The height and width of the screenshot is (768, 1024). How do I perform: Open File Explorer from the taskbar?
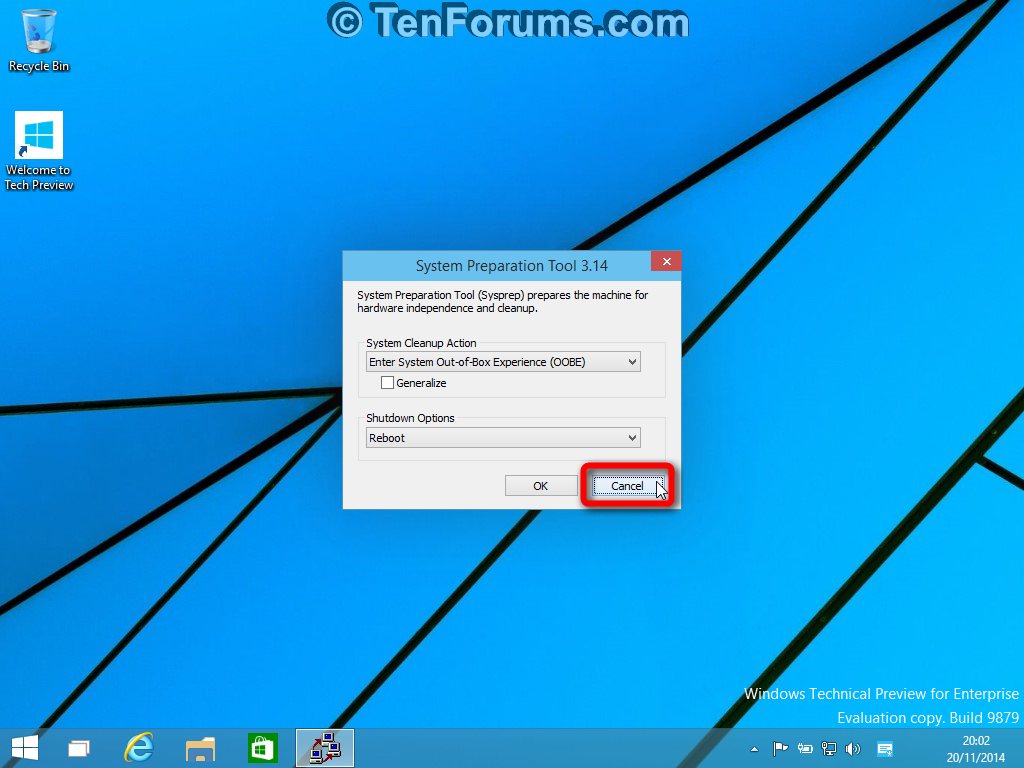point(200,748)
